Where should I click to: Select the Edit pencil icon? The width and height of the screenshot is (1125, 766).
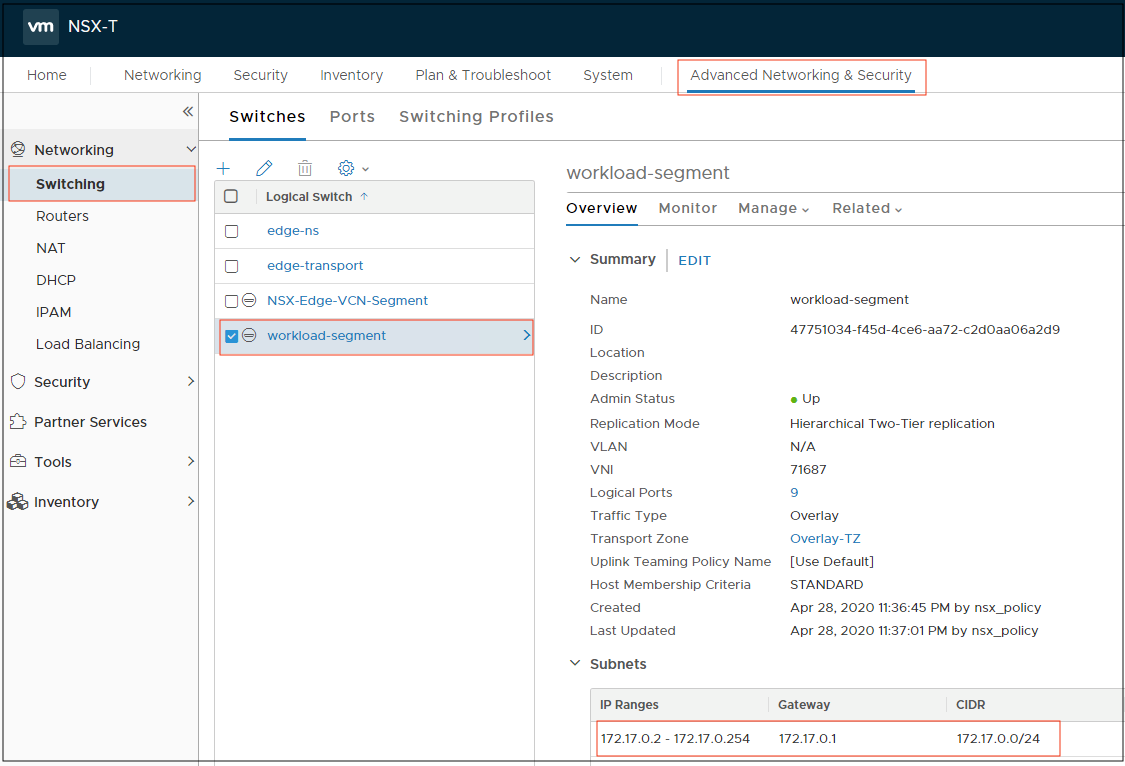(264, 168)
